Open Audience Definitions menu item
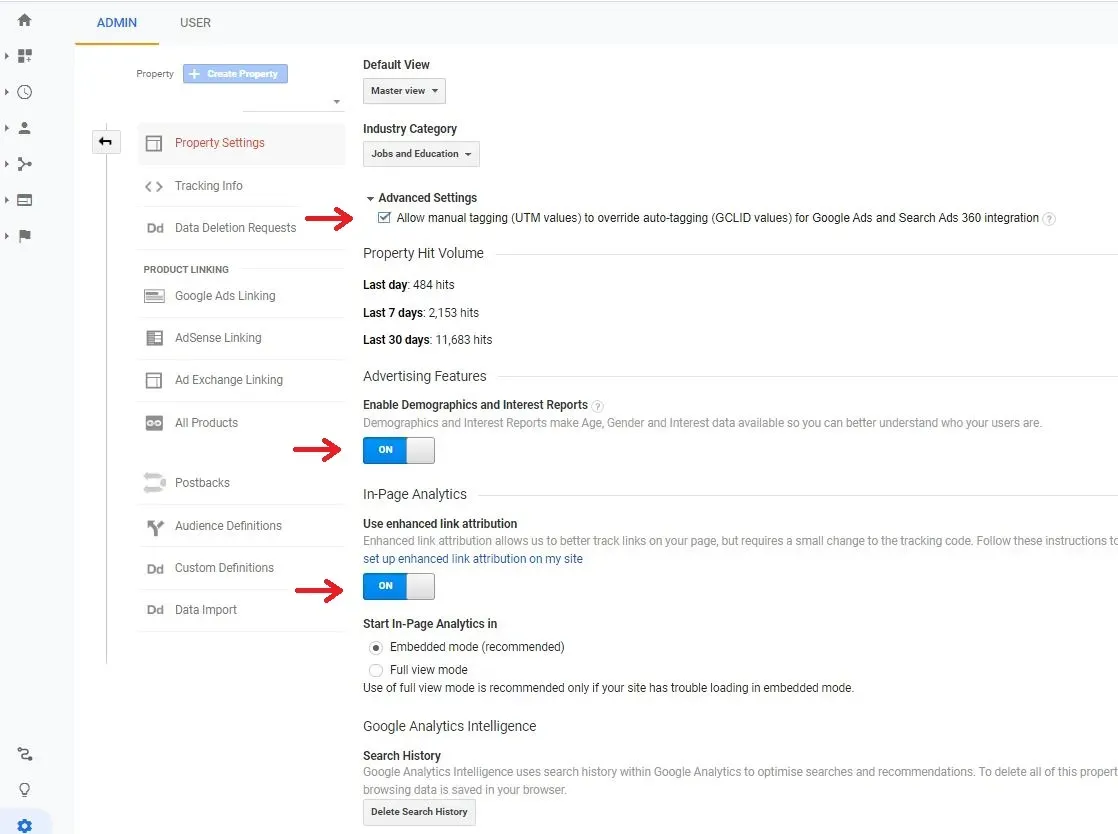 coord(241,526)
